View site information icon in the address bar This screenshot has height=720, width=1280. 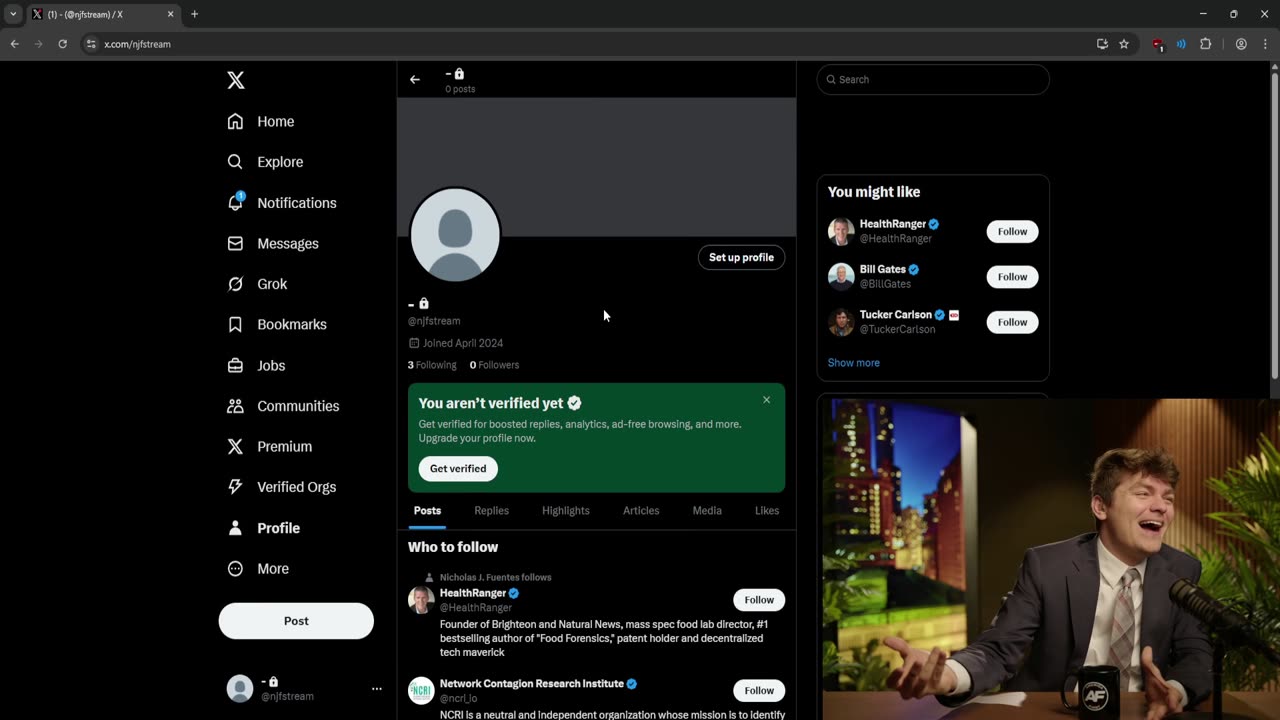click(91, 44)
